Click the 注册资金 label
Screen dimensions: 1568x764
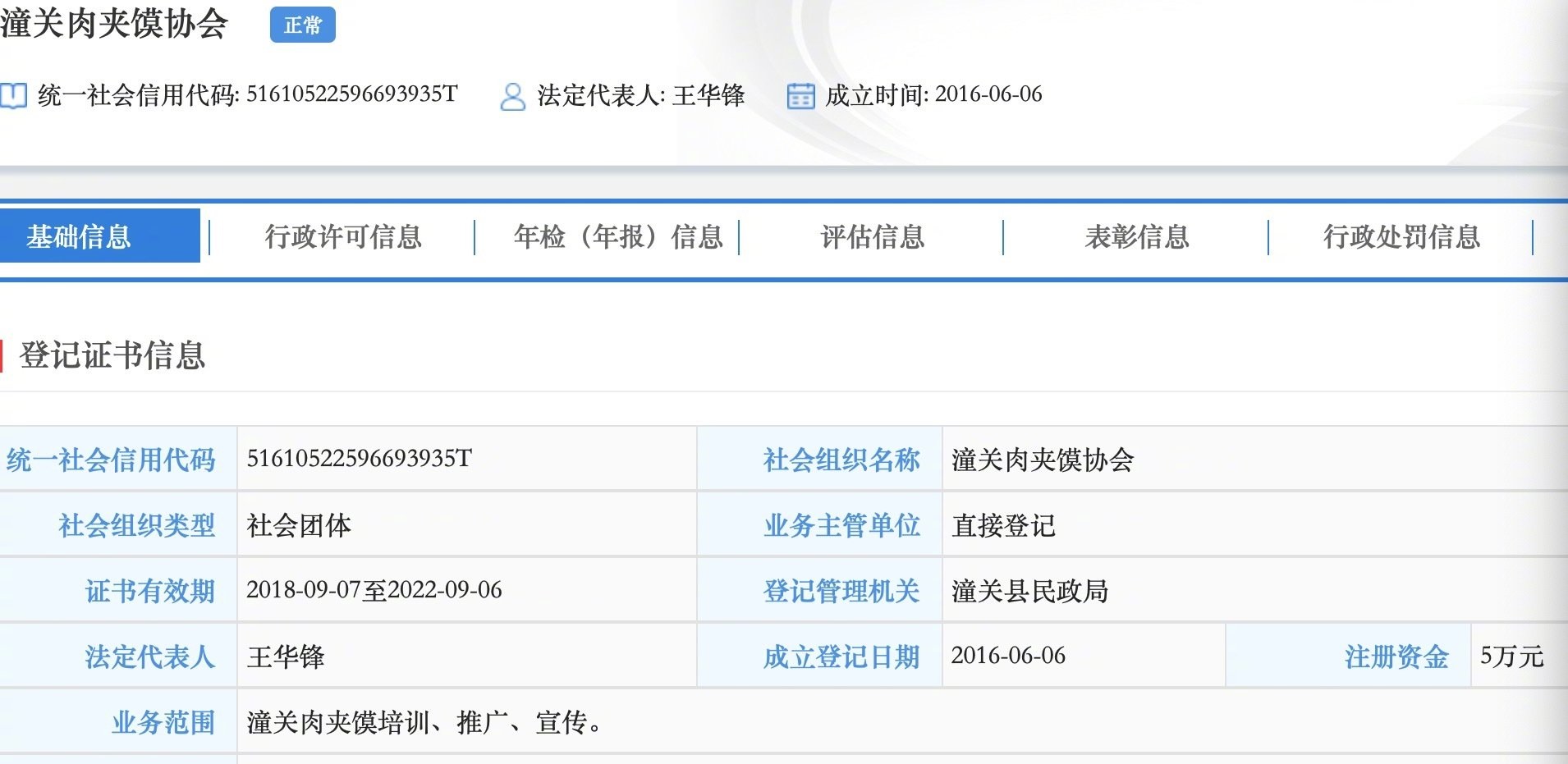click(1396, 656)
